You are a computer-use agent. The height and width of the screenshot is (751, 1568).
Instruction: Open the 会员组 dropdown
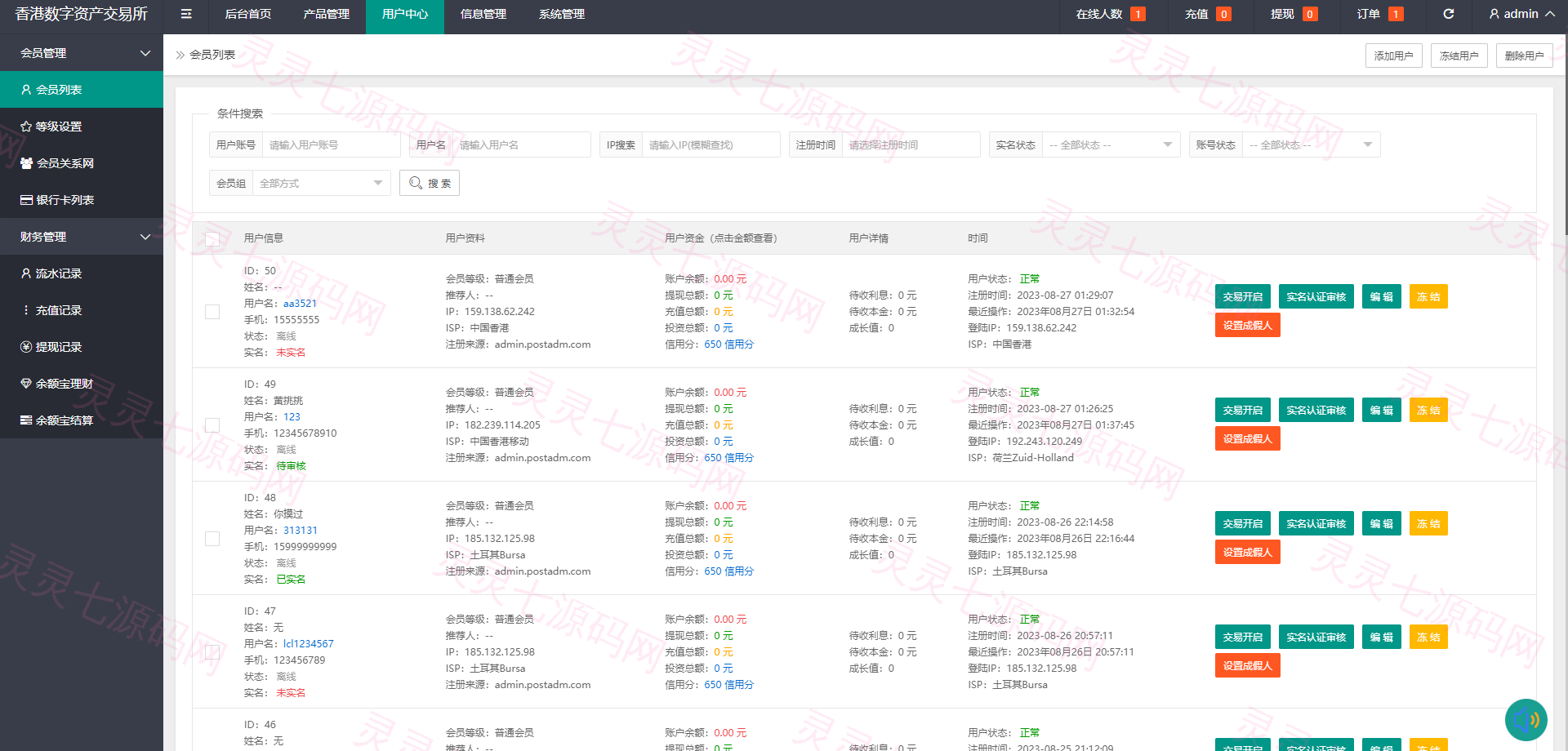coord(322,183)
